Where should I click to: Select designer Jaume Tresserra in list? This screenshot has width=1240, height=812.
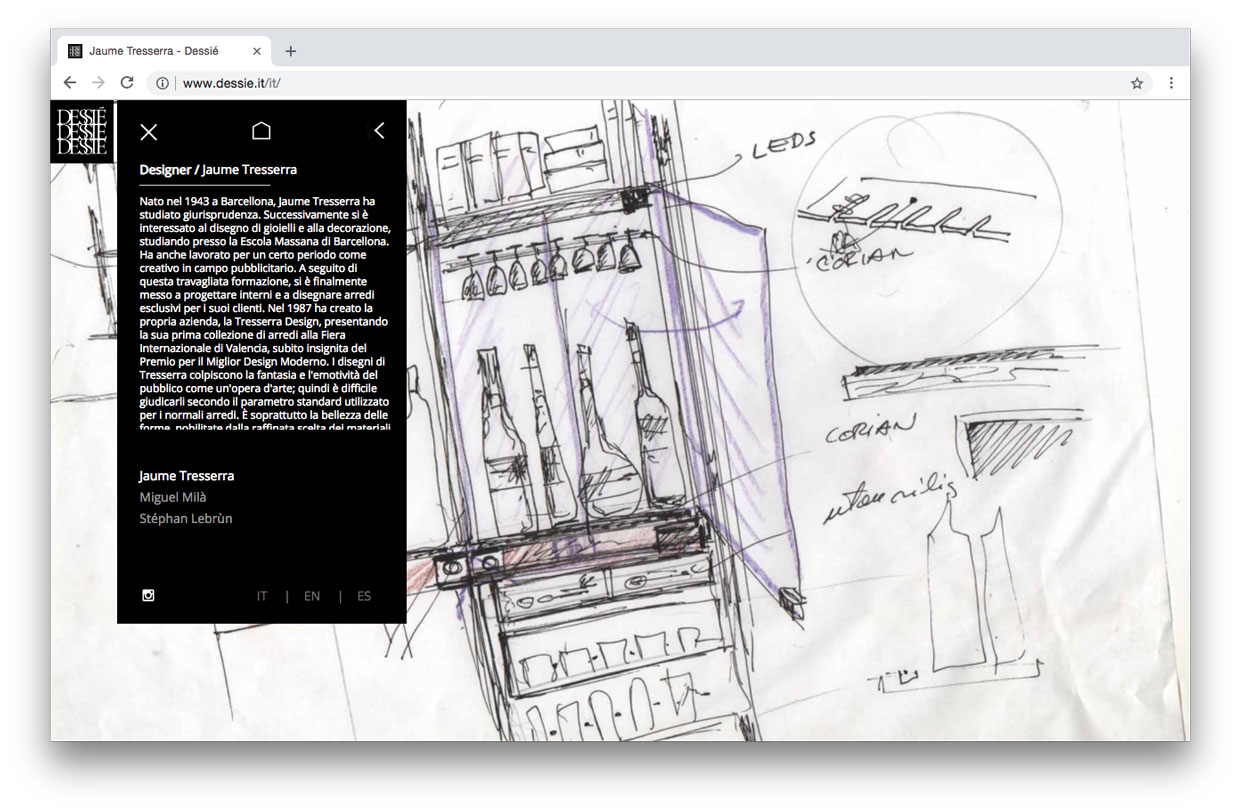[x=187, y=476]
